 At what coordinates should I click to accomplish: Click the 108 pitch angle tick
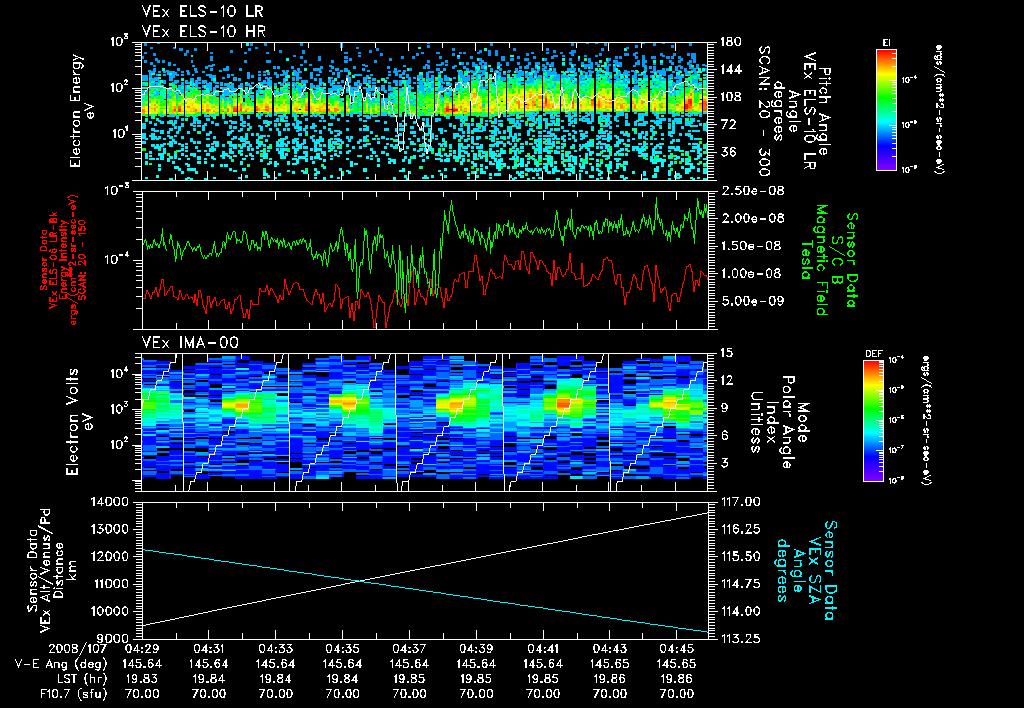730,97
